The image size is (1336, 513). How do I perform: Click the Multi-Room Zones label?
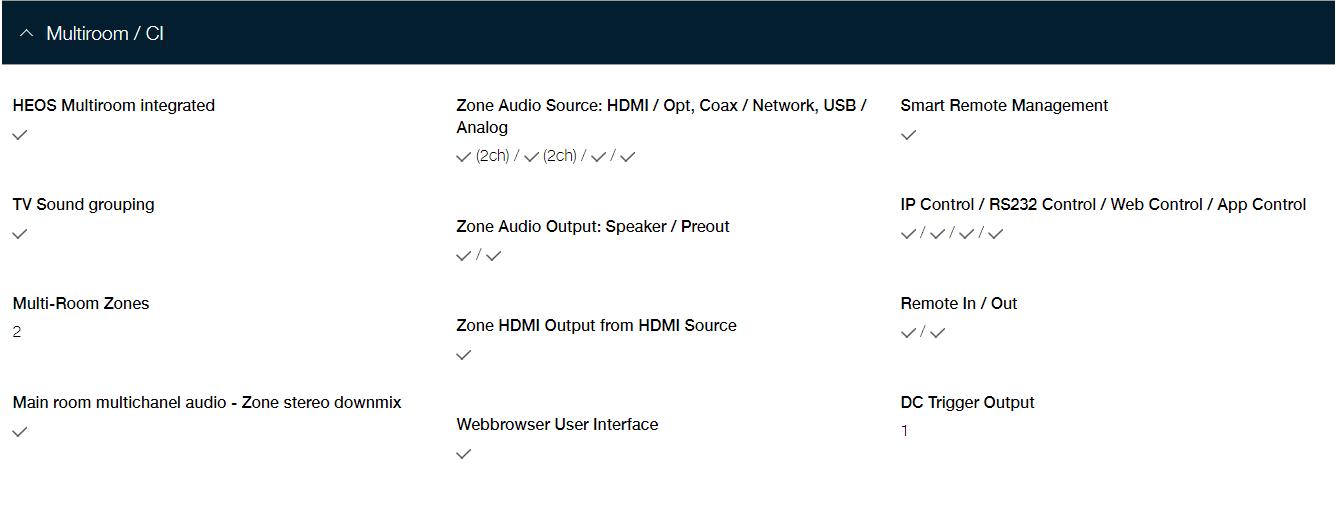[x=81, y=303]
